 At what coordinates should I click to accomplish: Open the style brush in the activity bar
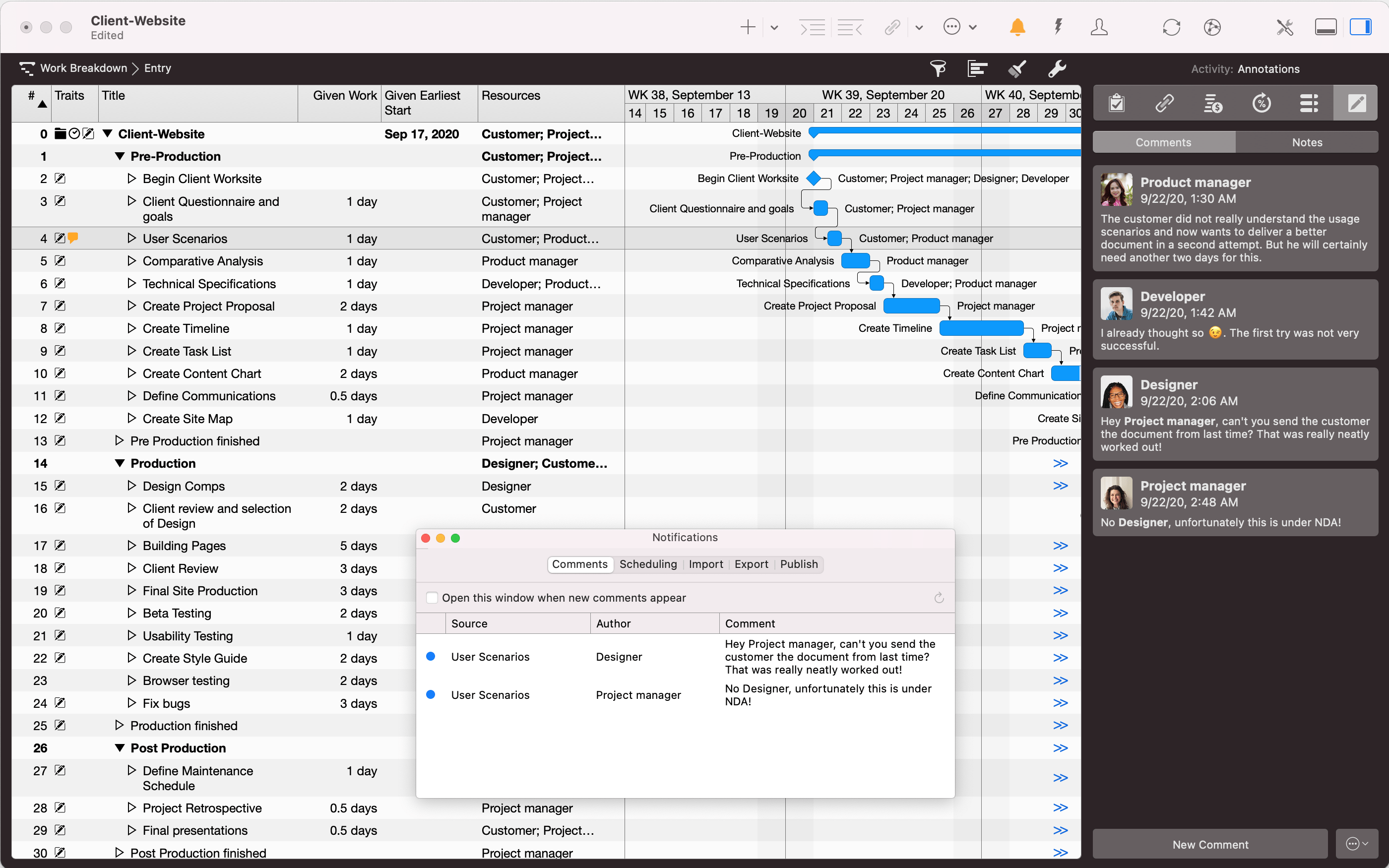click(1016, 68)
